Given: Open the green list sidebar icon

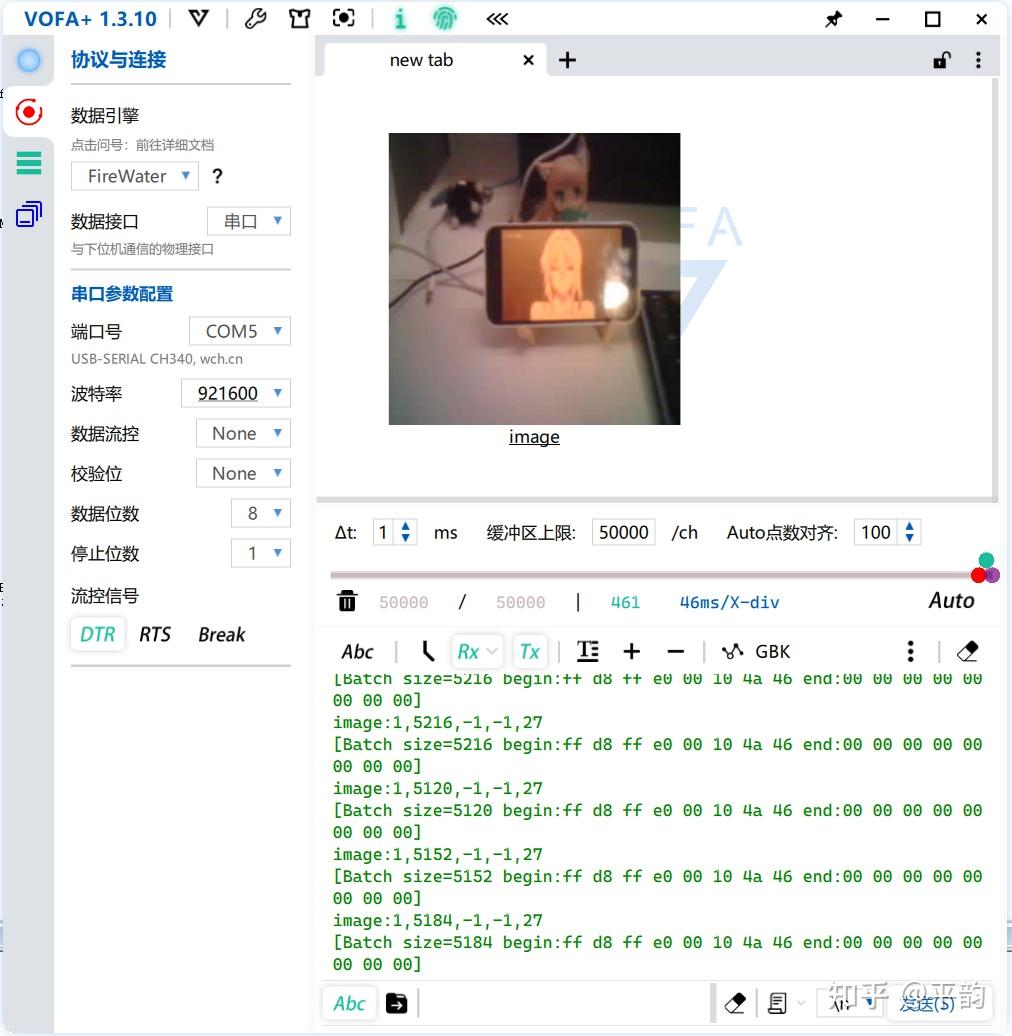Looking at the screenshot, I should (28, 163).
